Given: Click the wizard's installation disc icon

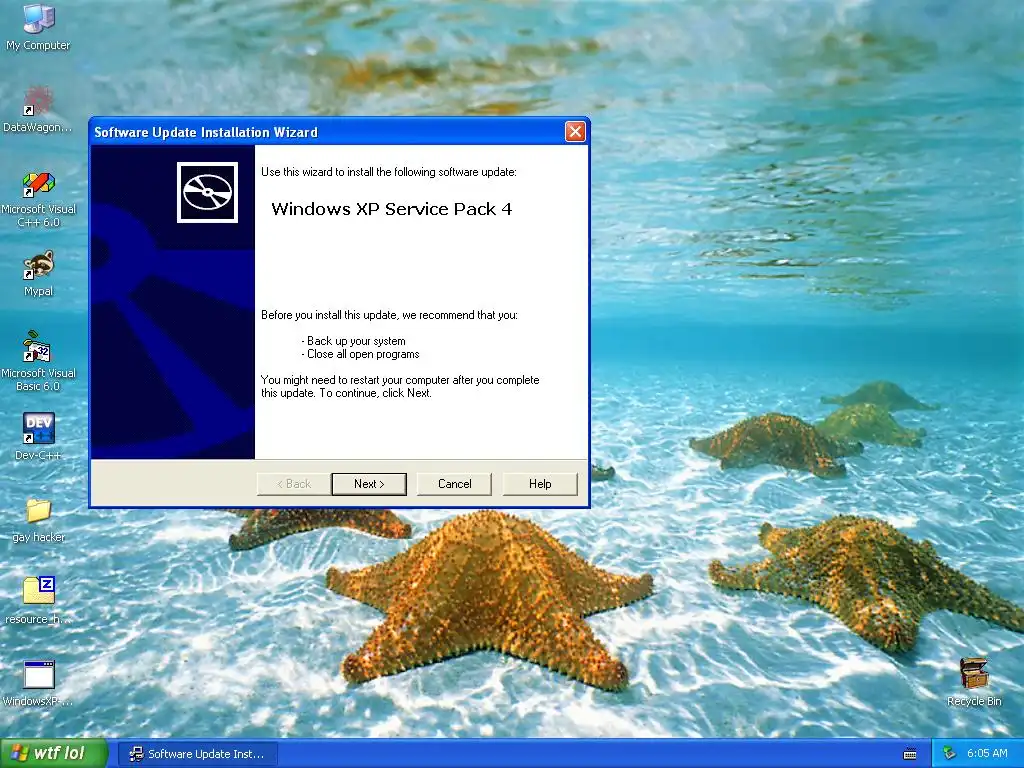Looking at the screenshot, I should [208, 193].
